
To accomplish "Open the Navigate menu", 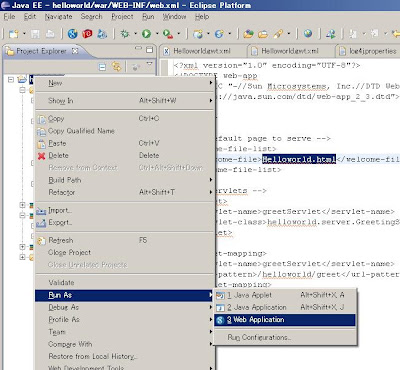I will pos(58,17).
